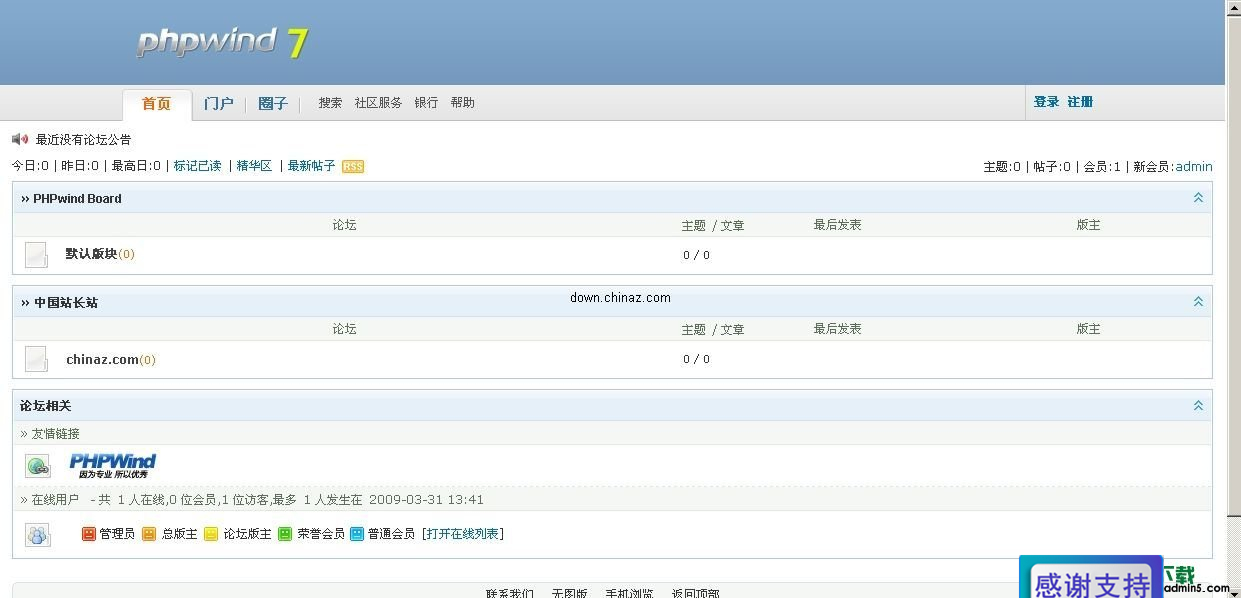Click the forum icon beside chinaz.com
Screen dimensions: 1241x598
tap(36, 359)
